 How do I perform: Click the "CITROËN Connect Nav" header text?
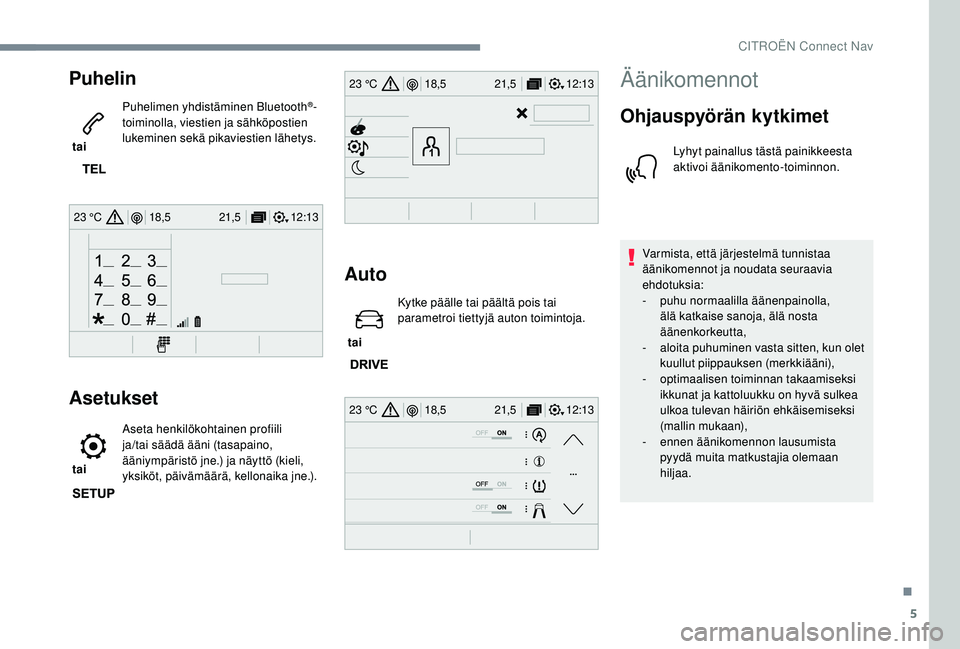(x=806, y=46)
